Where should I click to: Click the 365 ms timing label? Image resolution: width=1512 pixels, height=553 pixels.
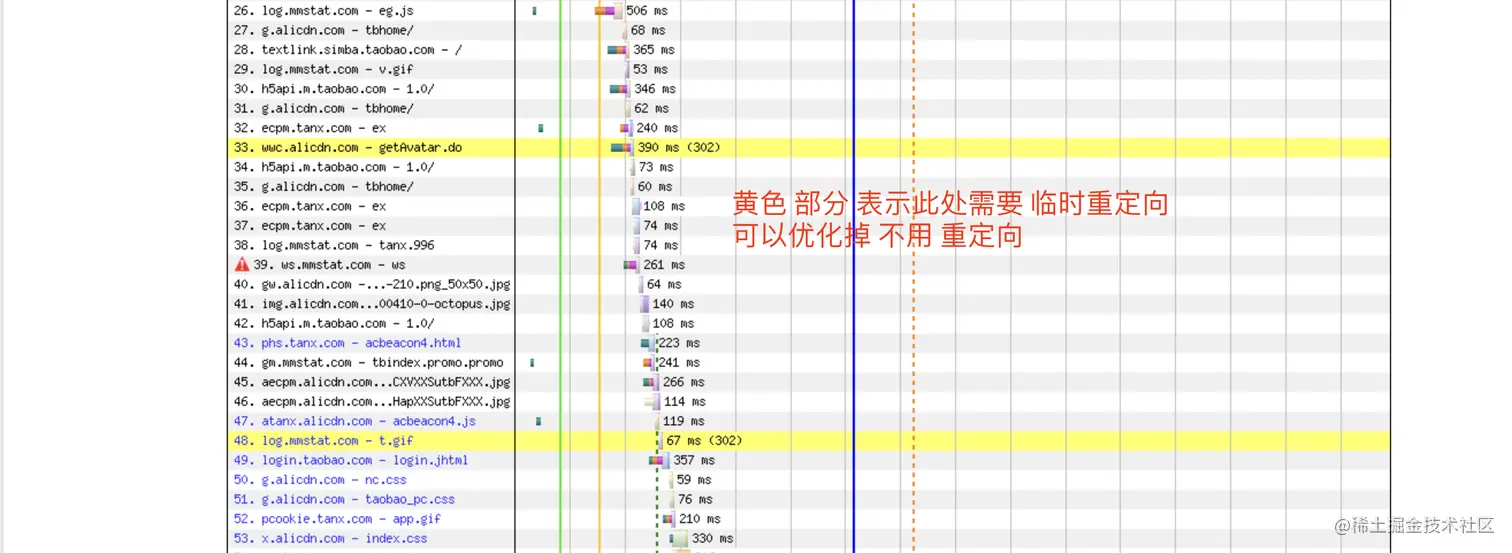tap(654, 50)
